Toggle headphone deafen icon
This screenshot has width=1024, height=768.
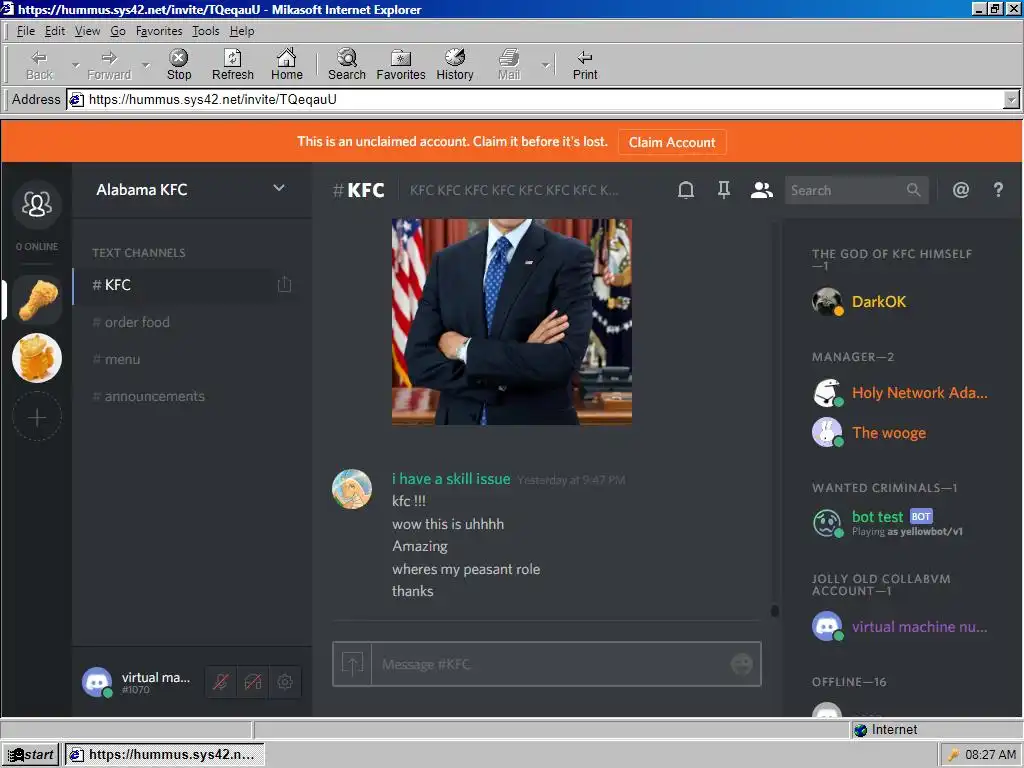pyautogui.click(x=253, y=682)
